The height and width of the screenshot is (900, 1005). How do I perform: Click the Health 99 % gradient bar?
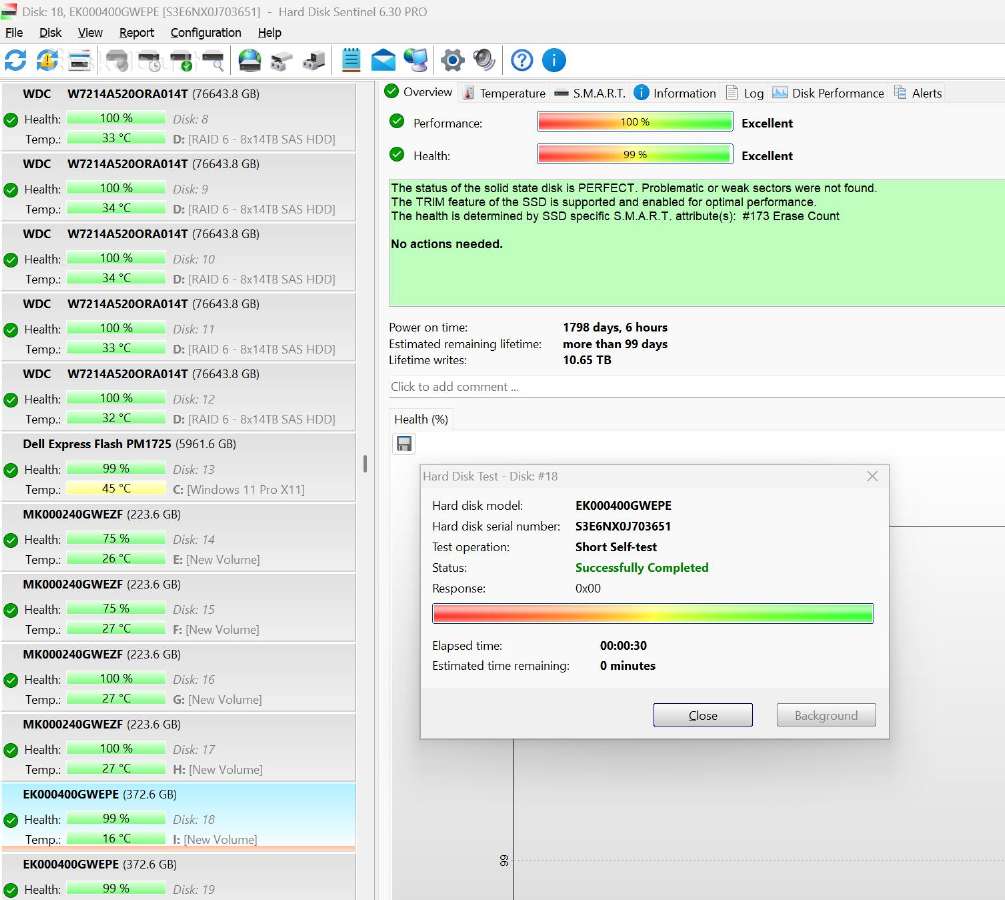(635, 154)
